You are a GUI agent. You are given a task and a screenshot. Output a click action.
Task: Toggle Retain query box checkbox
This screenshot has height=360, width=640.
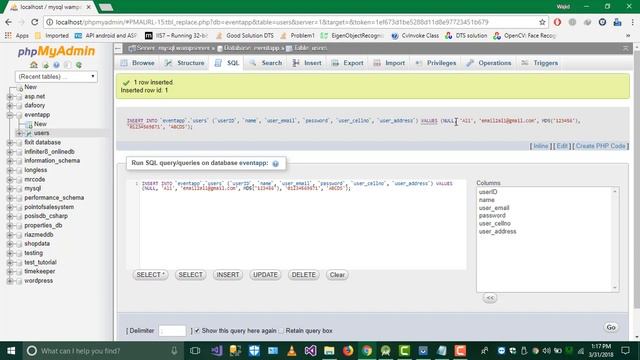pyautogui.click(x=281, y=331)
